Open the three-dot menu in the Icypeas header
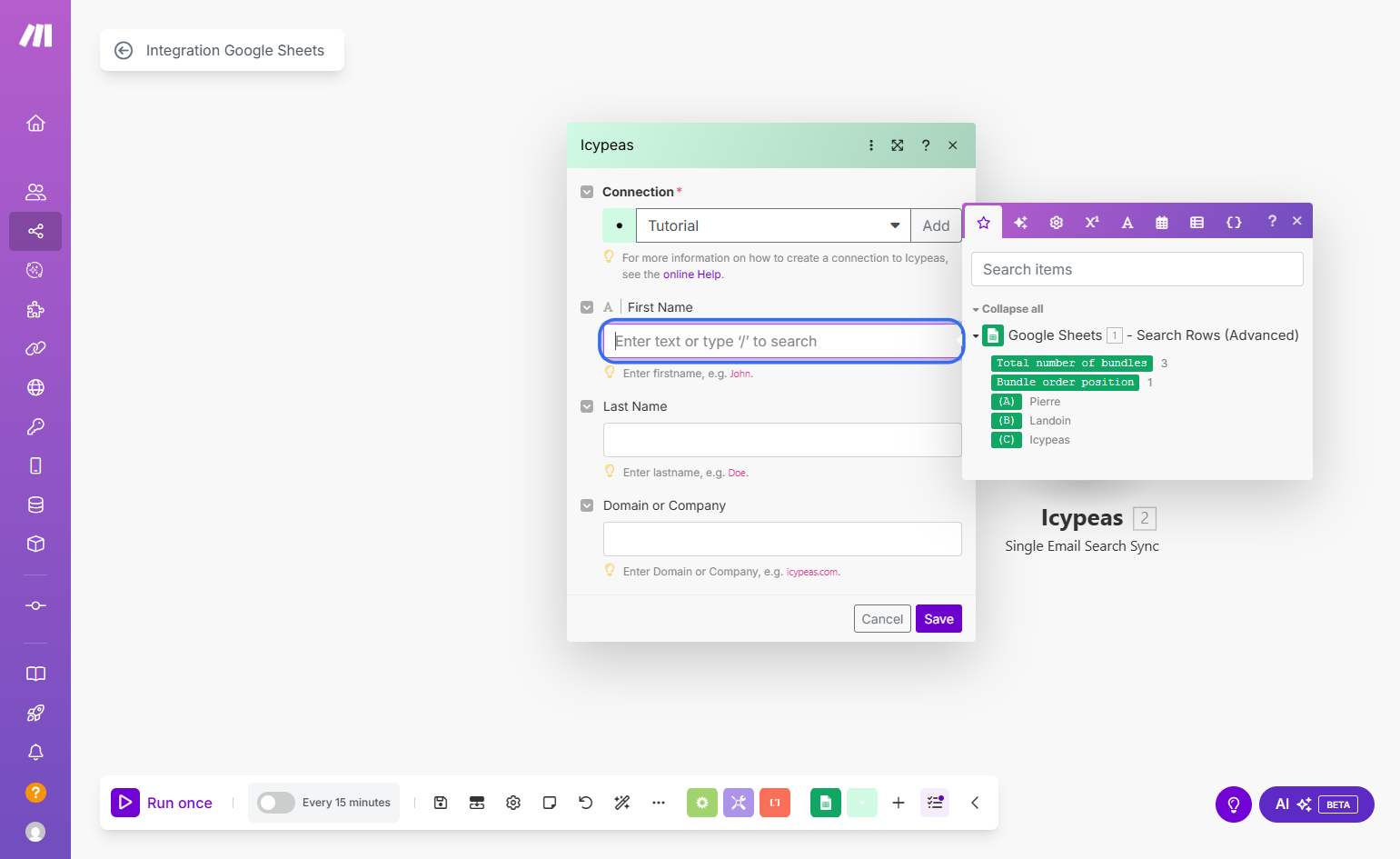This screenshot has width=1400, height=859. 871,145
